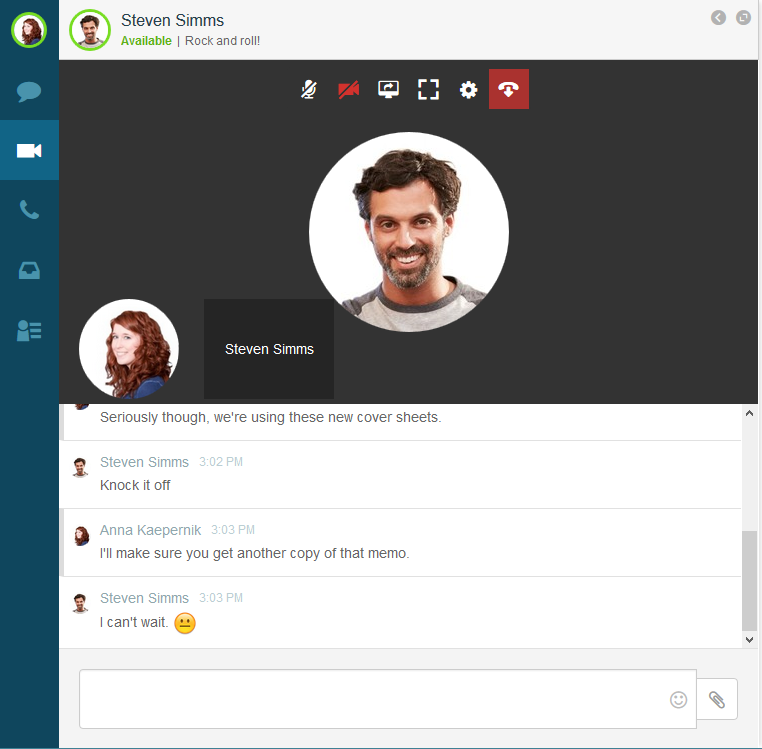Enter fullscreen video mode

pos(428,89)
